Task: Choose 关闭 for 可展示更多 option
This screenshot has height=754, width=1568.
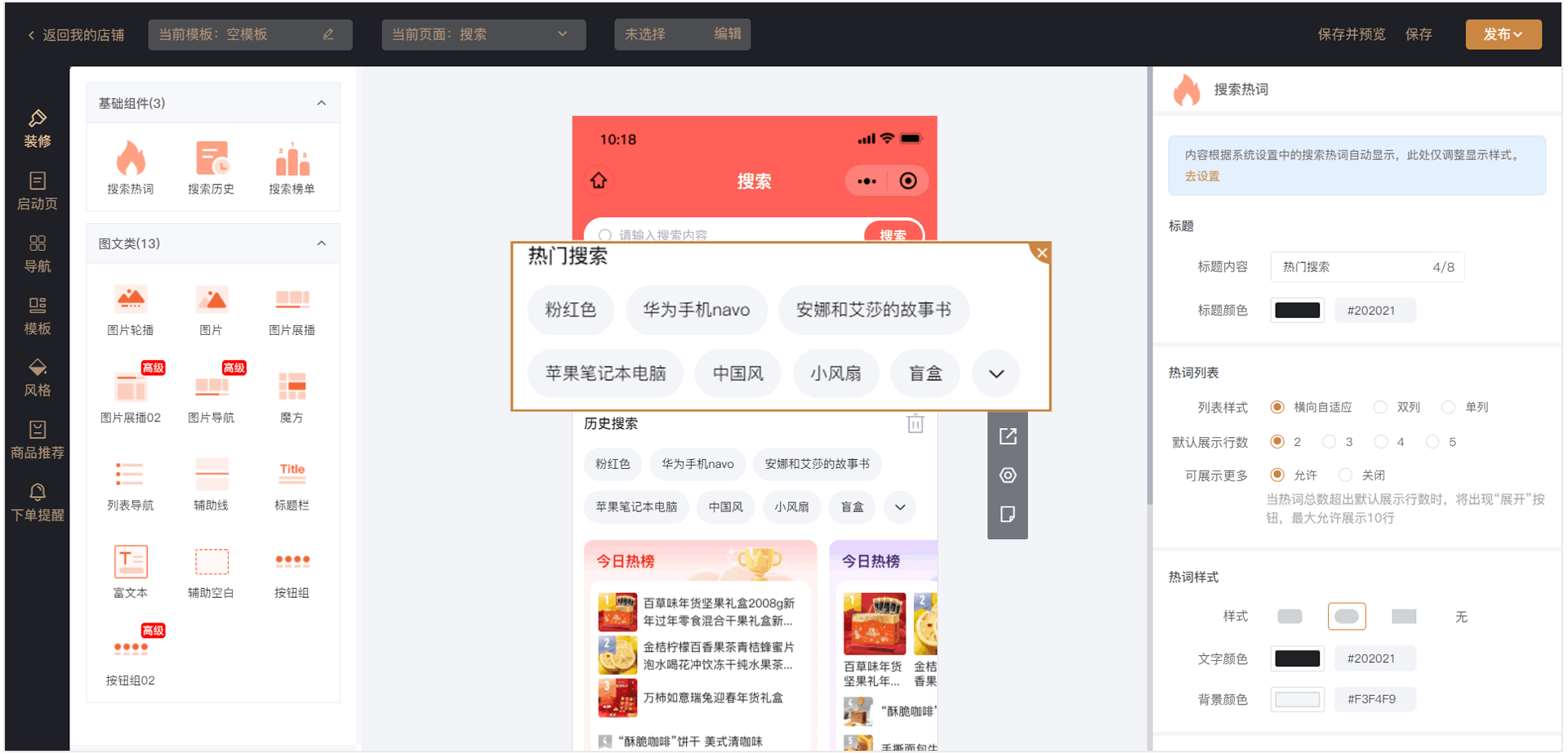Action: (1345, 475)
